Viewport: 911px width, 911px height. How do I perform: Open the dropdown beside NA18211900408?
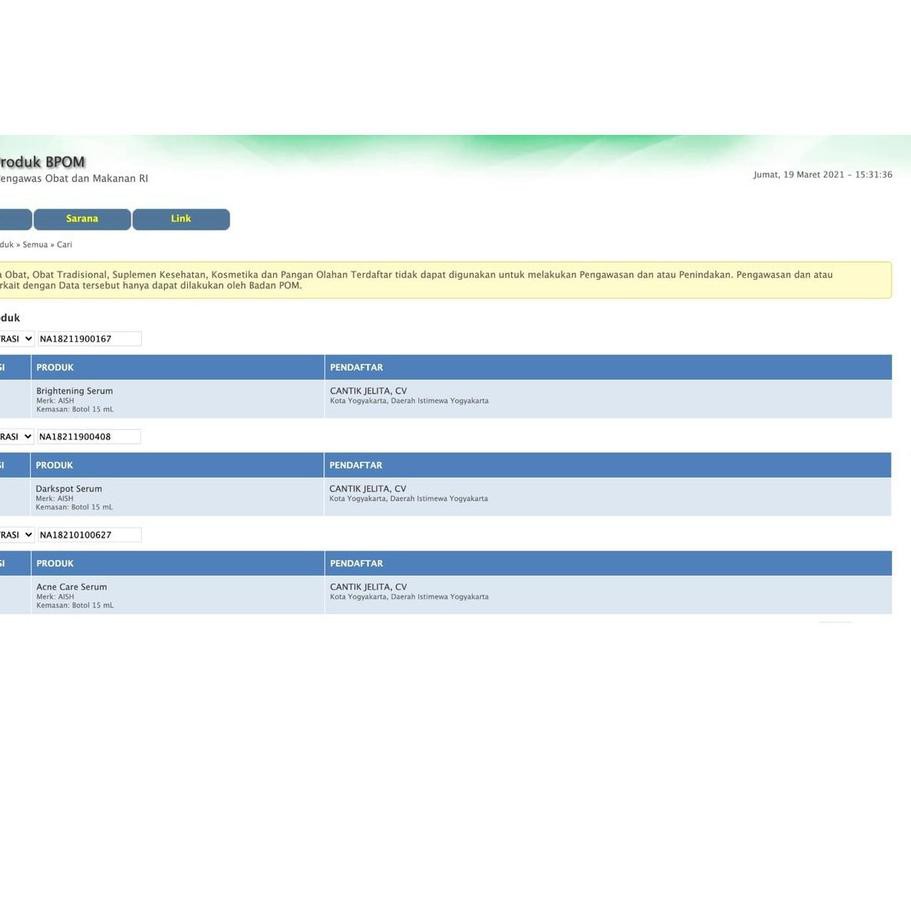[x=16, y=436]
